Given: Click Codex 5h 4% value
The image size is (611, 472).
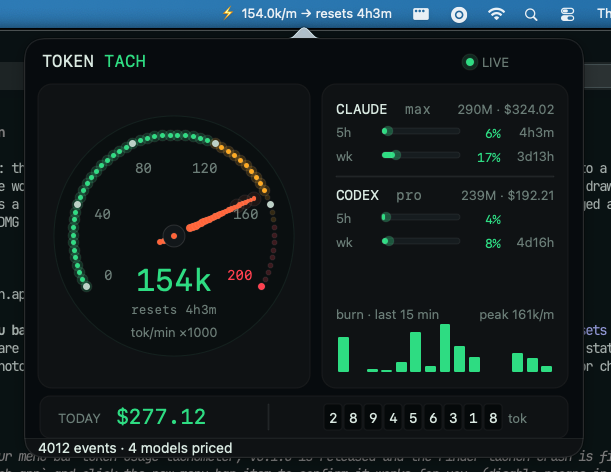Looking at the screenshot, I should tap(493, 219).
